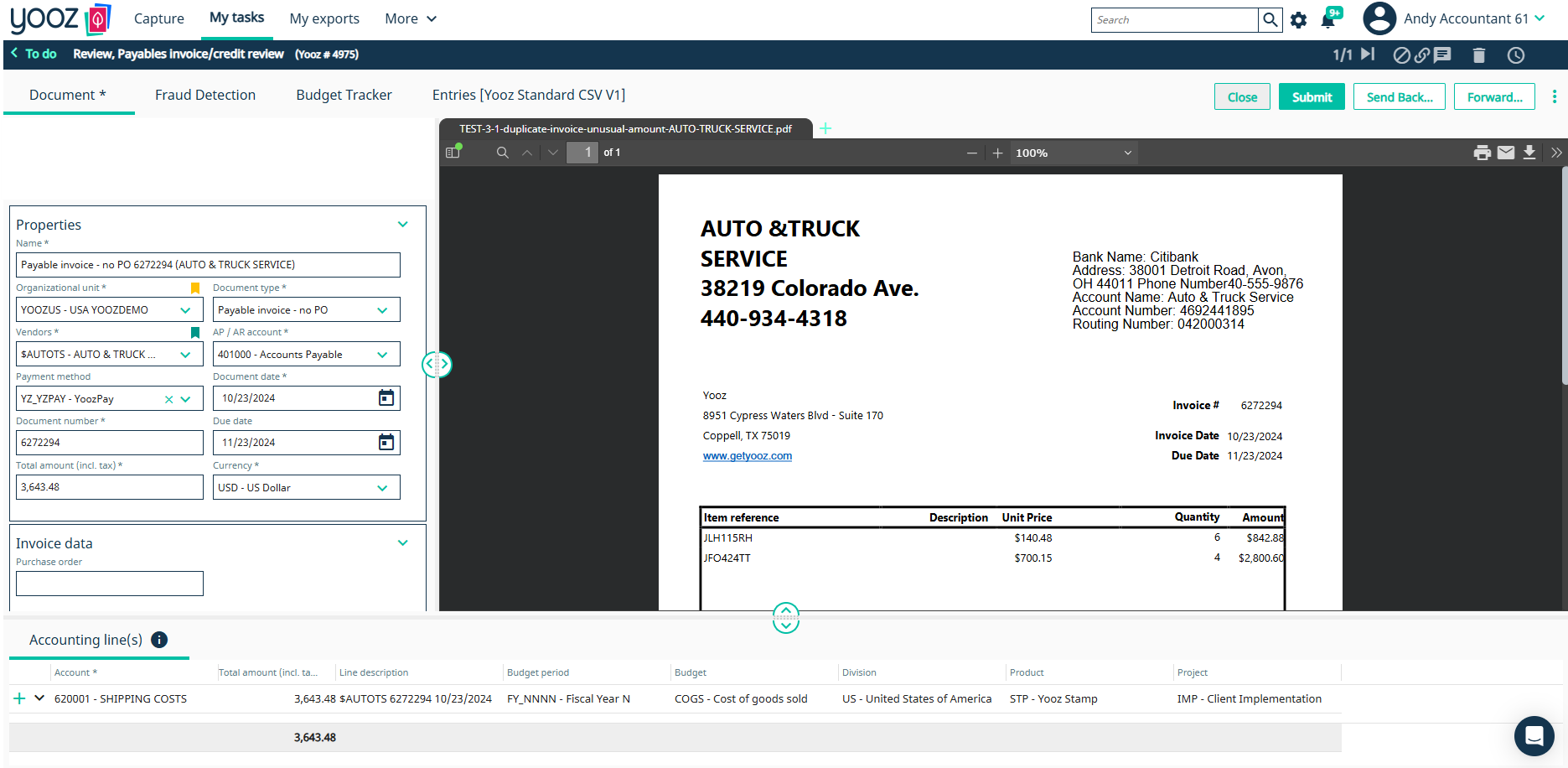Open the Currency dropdown

382,488
